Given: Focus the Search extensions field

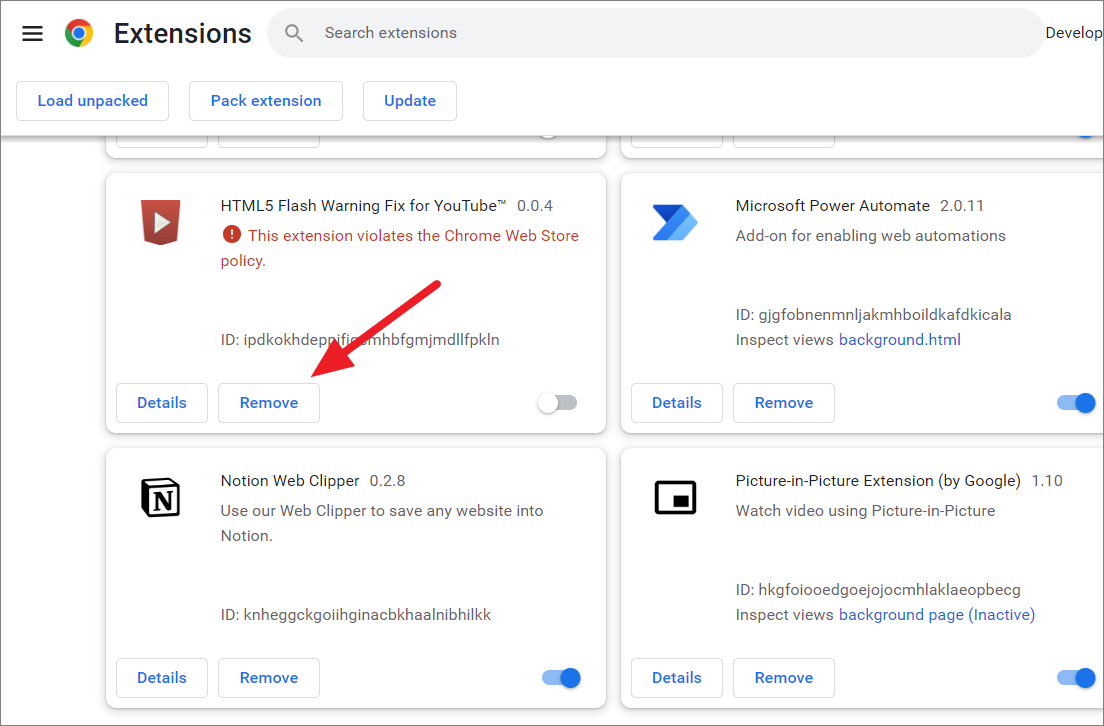Looking at the screenshot, I should (x=655, y=33).
